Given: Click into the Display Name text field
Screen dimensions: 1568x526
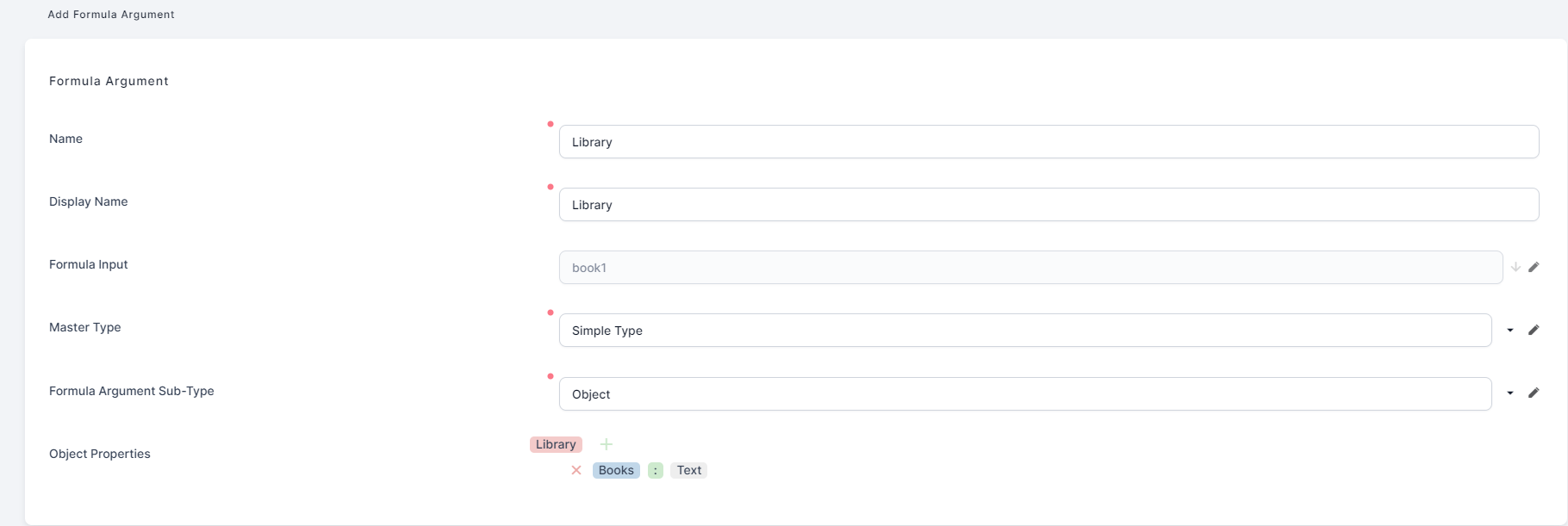Looking at the screenshot, I should [x=1048, y=205].
